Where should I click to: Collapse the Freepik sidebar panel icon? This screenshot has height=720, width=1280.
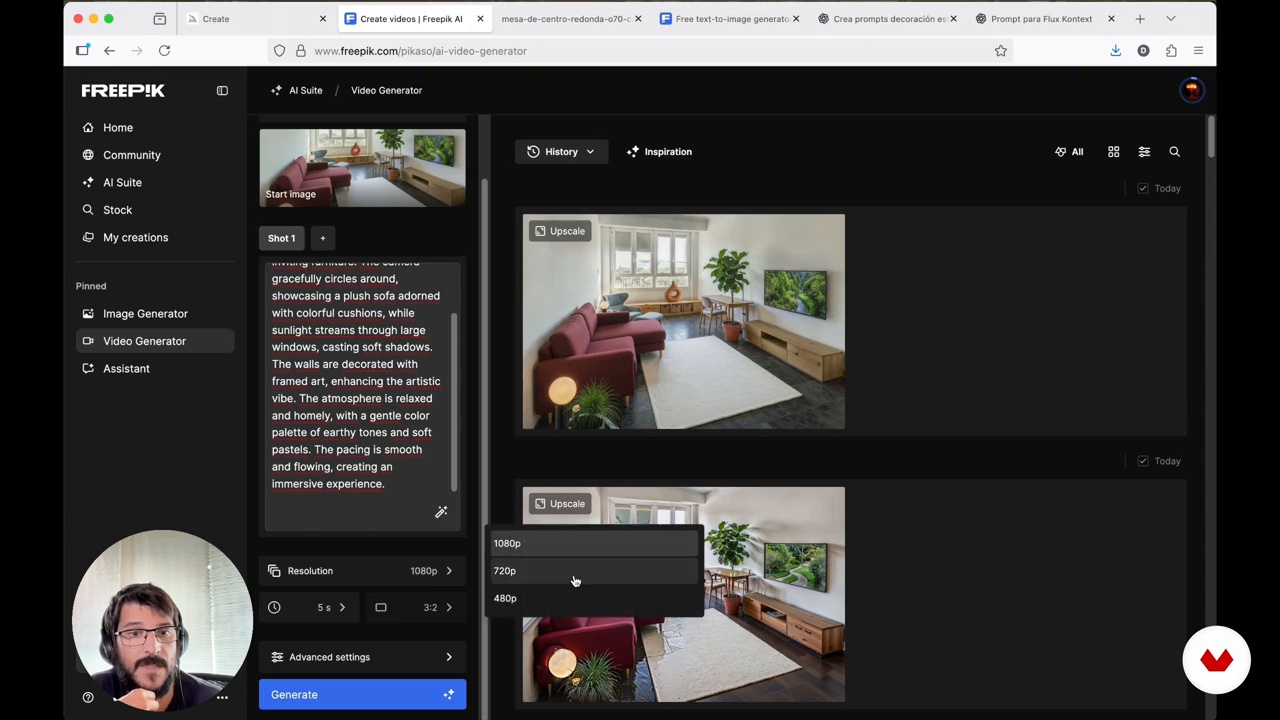click(x=222, y=91)
